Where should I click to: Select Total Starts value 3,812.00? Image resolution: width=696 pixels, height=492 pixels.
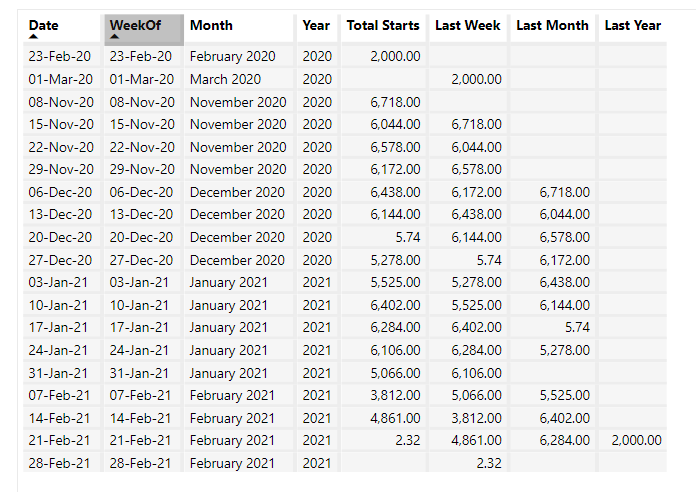[x=395, y=395]
